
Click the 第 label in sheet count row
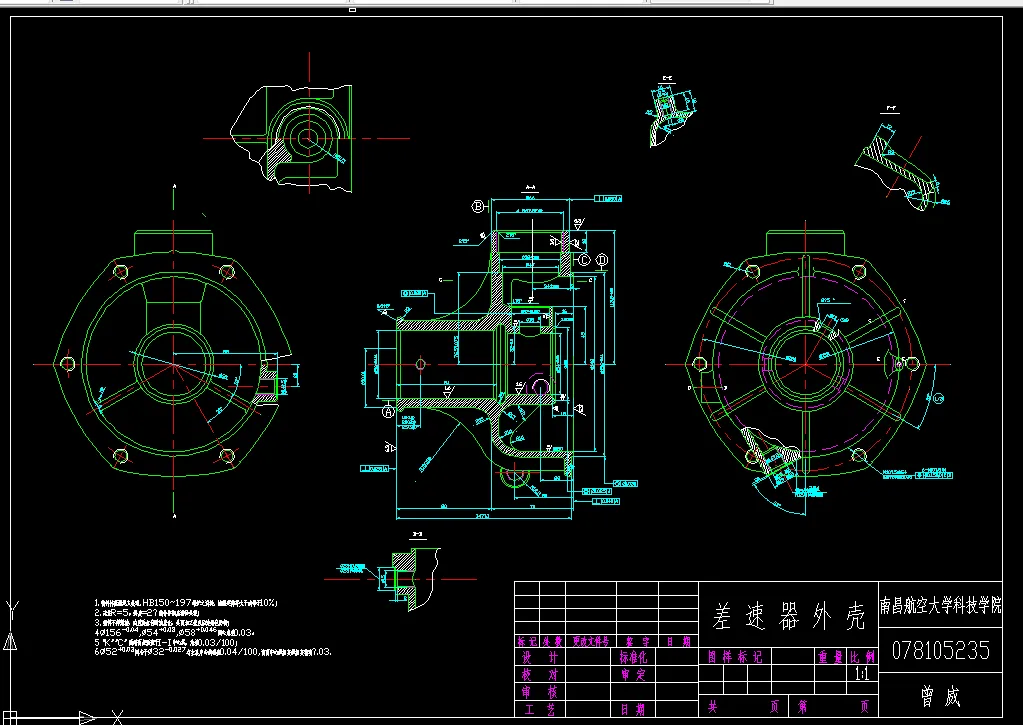802,706
